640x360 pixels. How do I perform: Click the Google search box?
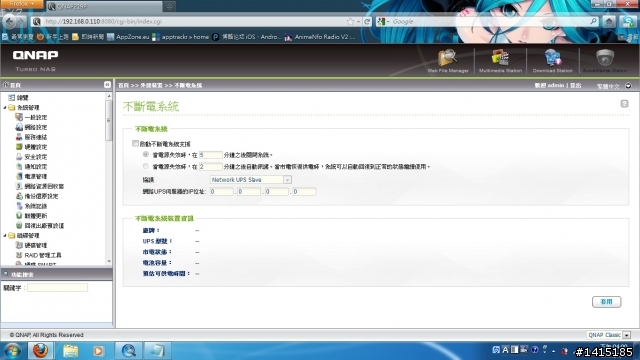pyautogui.click(x=490, y=22)
